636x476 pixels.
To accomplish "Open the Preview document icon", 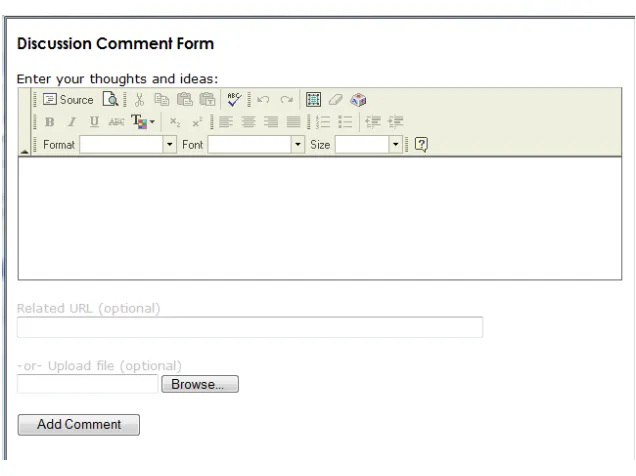I will (x=110, y=99).
